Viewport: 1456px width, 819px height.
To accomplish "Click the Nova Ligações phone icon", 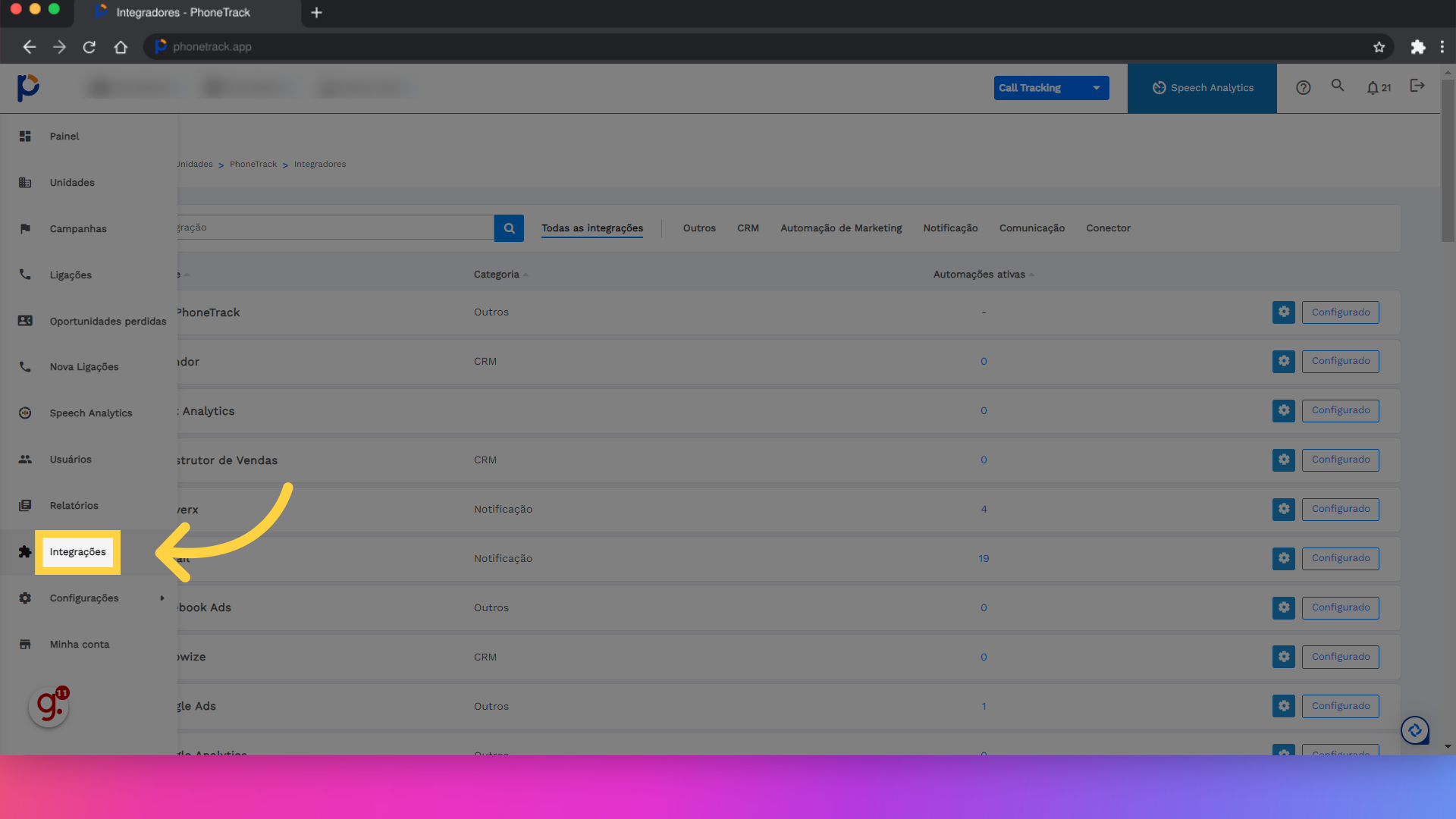I will [25, 367].
